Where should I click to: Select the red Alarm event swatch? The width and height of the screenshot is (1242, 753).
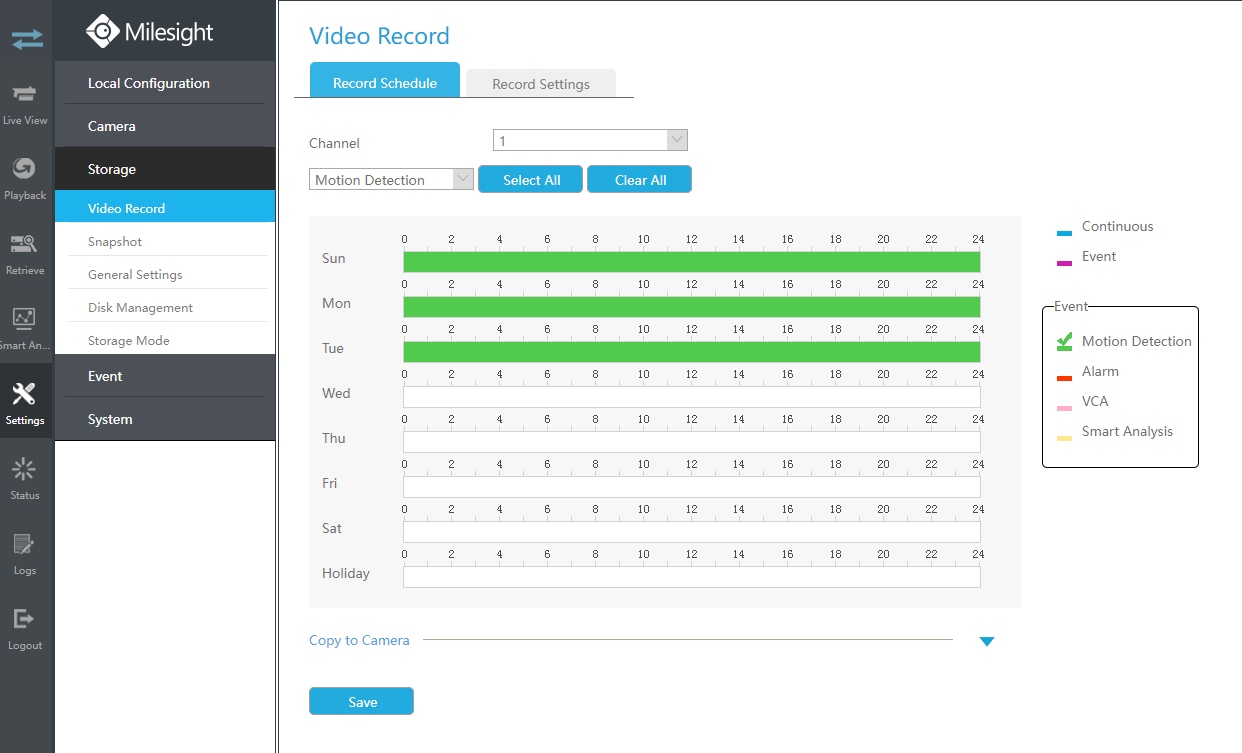[x=1064, y=377]
